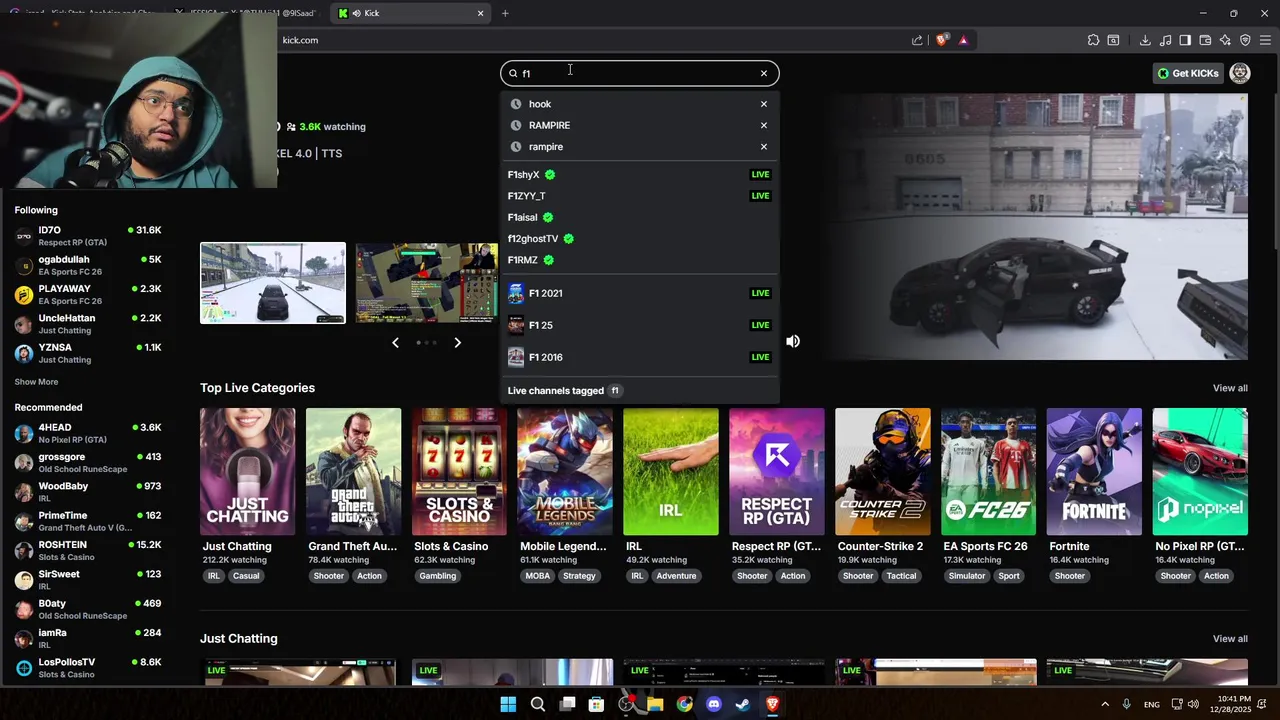The width and height of the screenshot is (1280, 720).
Task: Open channel F1ZYY_T from search results
Action: (640, 196)
